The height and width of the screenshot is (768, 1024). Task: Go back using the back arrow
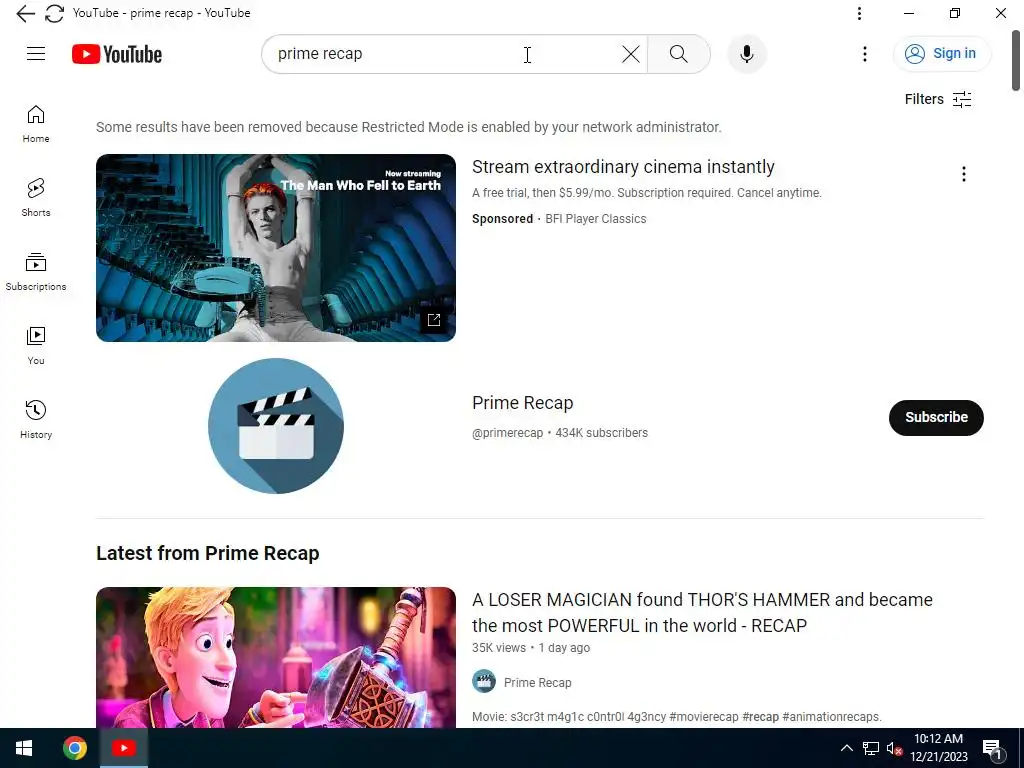(x=25, y=13)
